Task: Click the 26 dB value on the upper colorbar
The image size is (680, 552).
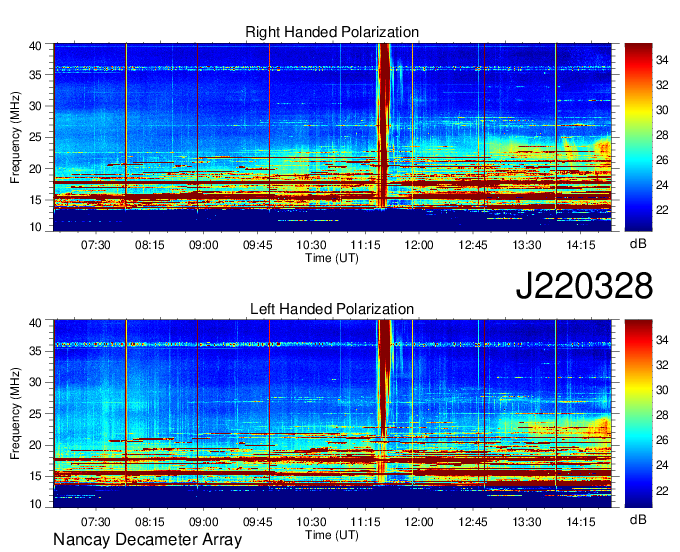Action: 662,160
